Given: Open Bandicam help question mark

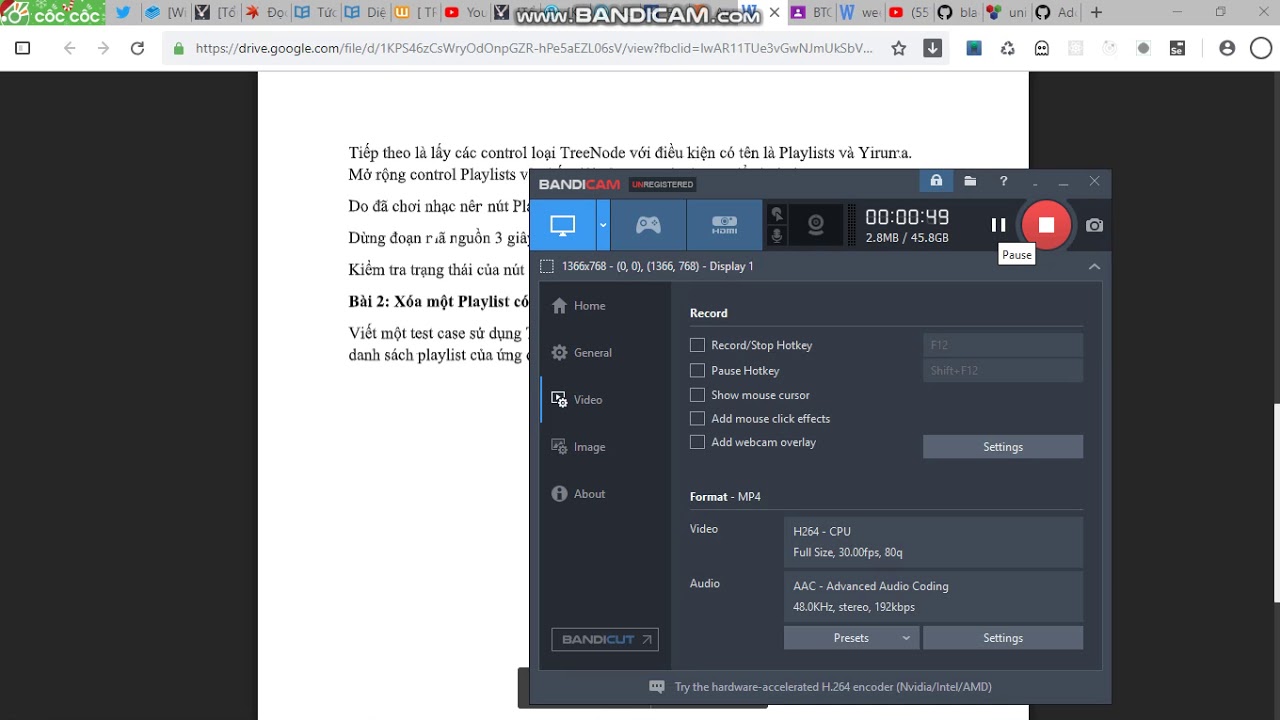Looking at the screenshot, I should tap(1003, 181).
